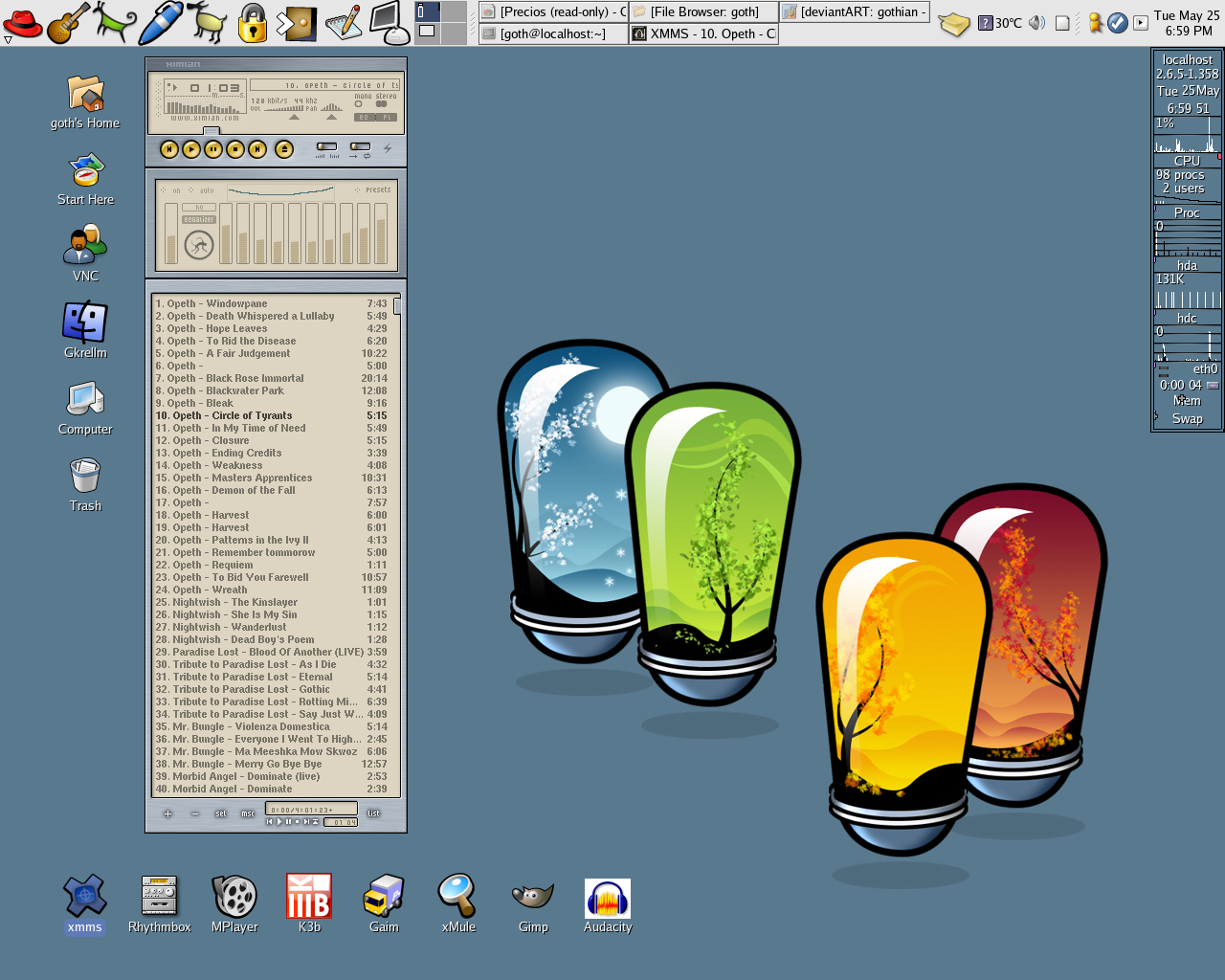Switch to 'goth@localhost:~' terminal taskbar entry
This screenshot has height=980, width=1225.
point(553,33)
